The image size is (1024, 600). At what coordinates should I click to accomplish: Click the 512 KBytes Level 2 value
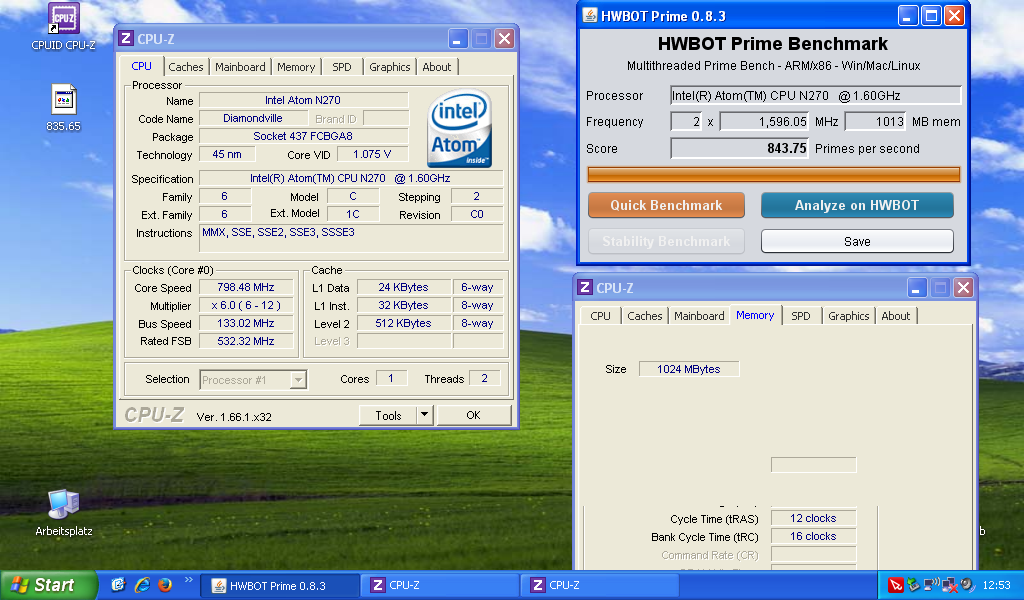pyautogui.click(x=404, y=323)
